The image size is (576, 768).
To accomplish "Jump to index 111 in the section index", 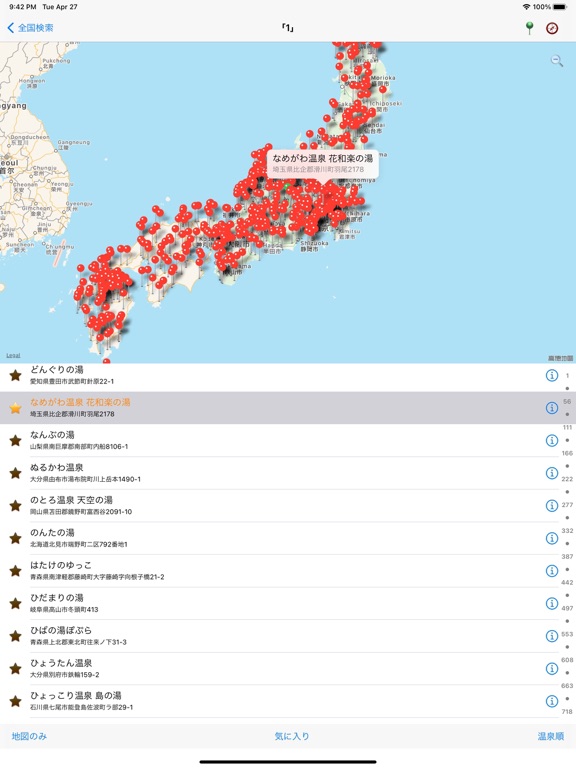I will 567,428.
